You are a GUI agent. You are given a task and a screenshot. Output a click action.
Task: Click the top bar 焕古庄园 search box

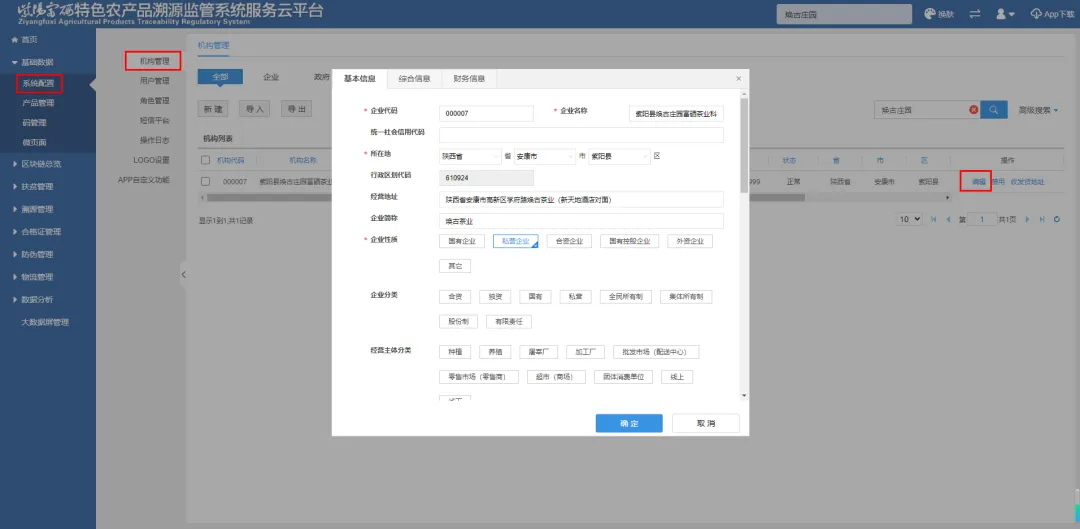tap(844, 14)
